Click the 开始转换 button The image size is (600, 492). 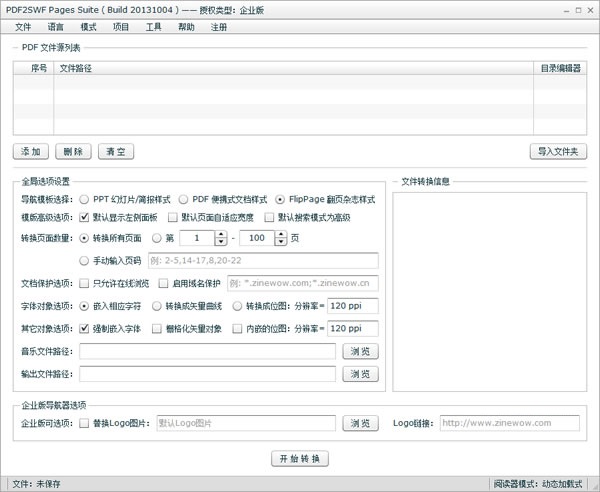pos(300,458)
